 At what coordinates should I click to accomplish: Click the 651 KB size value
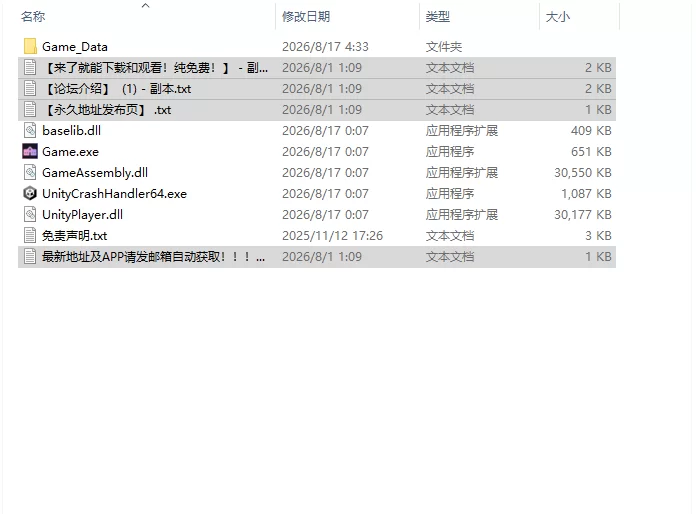click(591, 152)
